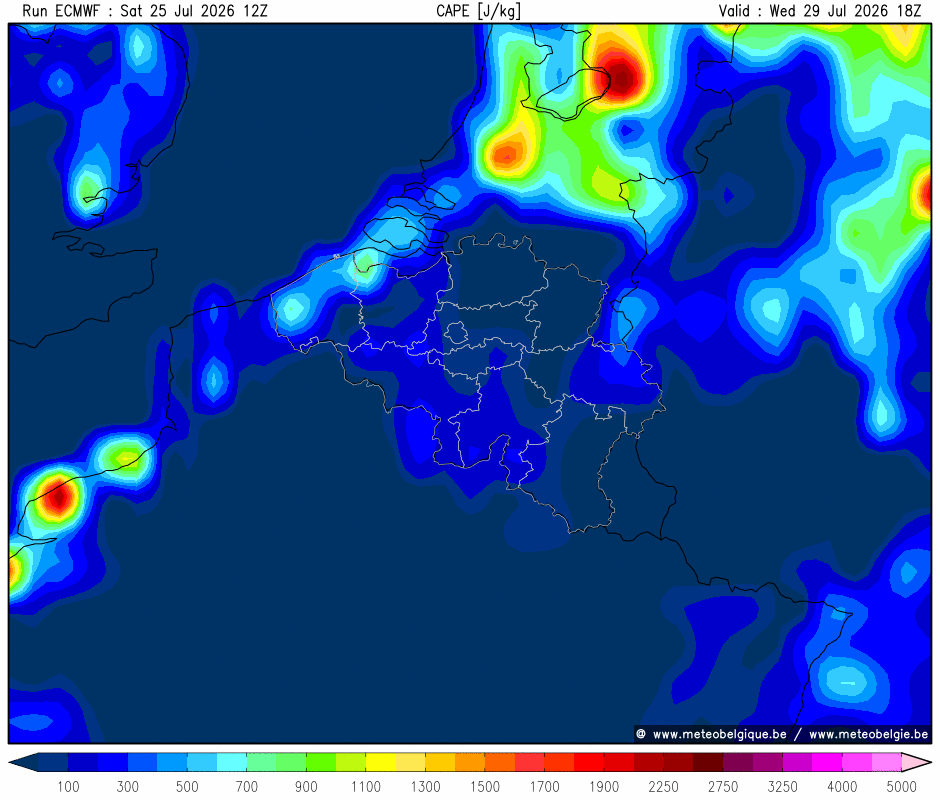Viewport: 940px width, 800px height.
Task: Click the '1500' legend value
Action: pyautogui.click(x=485, y=787)
